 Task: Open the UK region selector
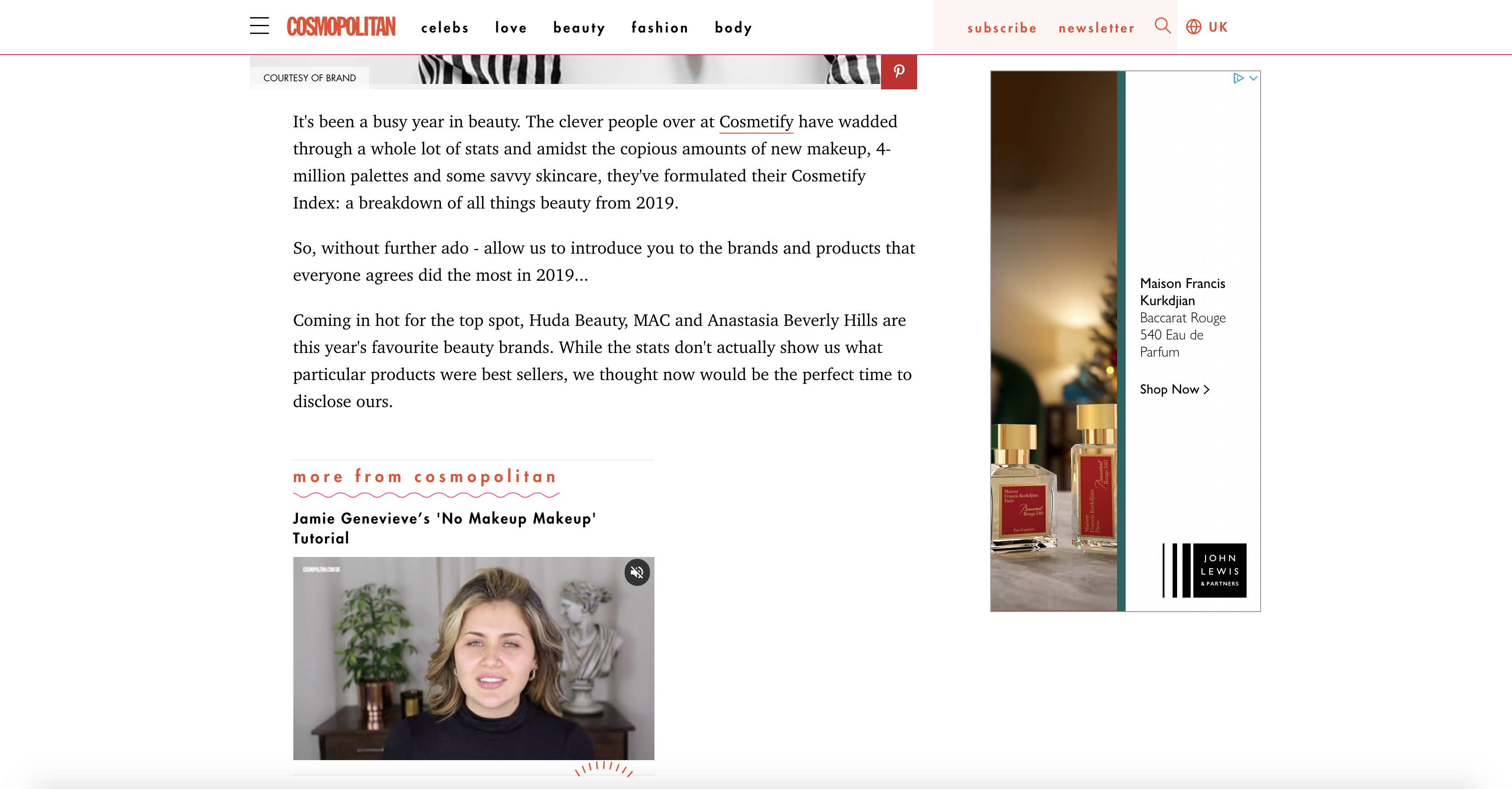[x=1218, y=27]
